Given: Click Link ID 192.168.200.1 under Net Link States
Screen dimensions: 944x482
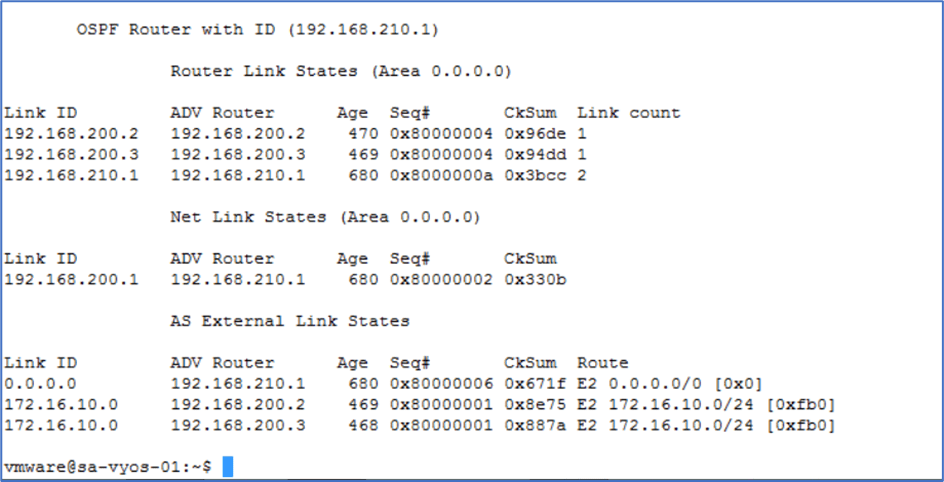Looking at the screenshot, I should [71, 279].
